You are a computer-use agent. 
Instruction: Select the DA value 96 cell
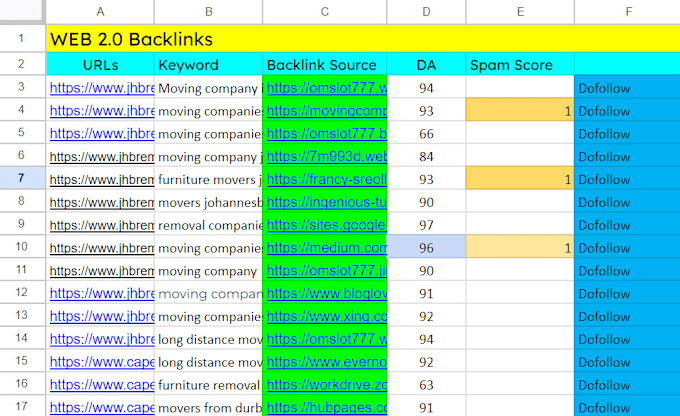tap(426, 248)
